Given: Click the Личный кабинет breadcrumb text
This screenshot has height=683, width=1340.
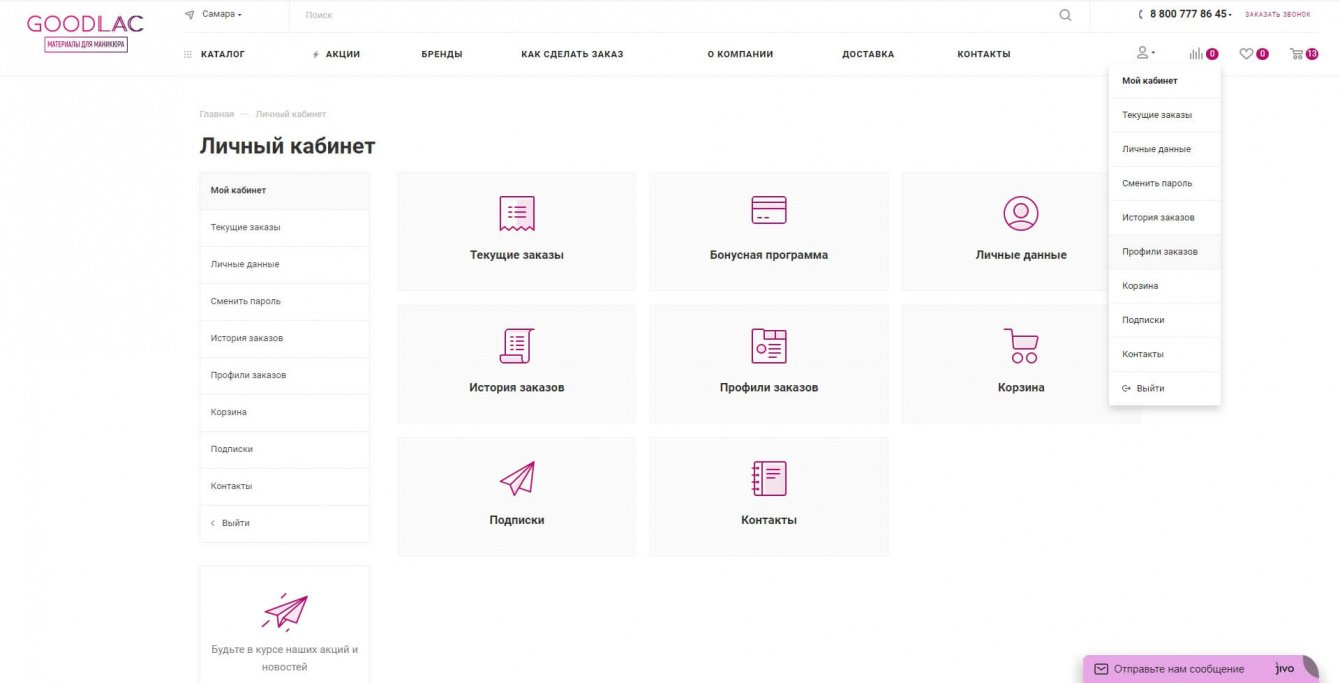Looking at the screenshot, I should pos(291,114).
